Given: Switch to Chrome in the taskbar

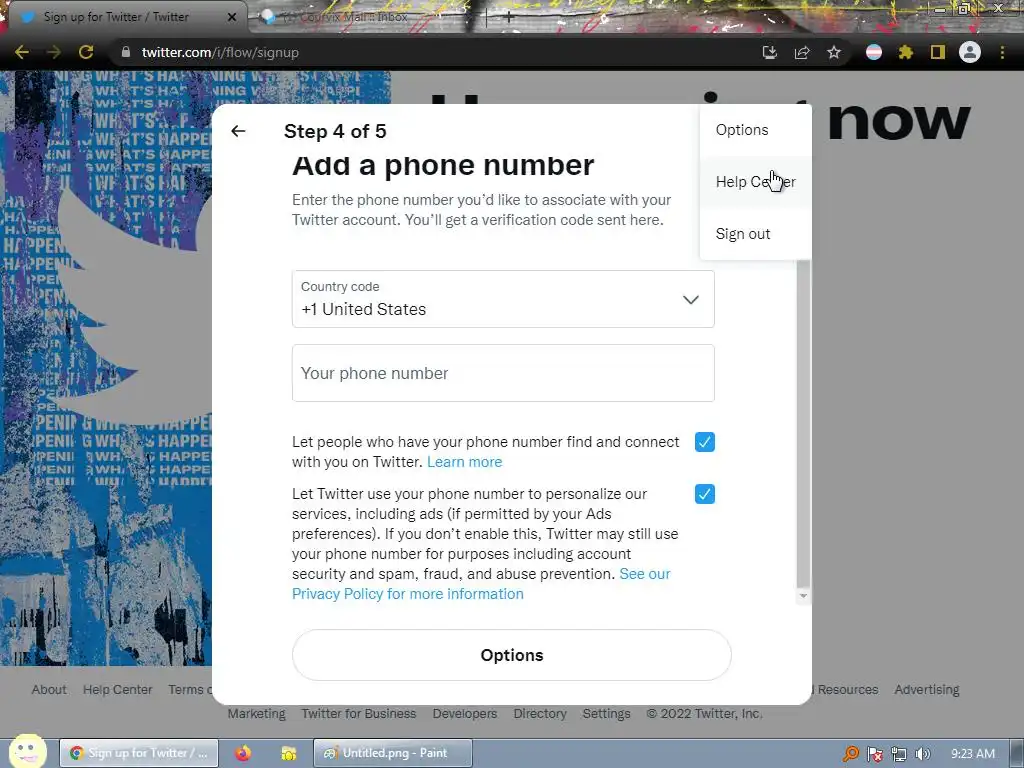Looking at the screenshot, I should click(138, 753).
